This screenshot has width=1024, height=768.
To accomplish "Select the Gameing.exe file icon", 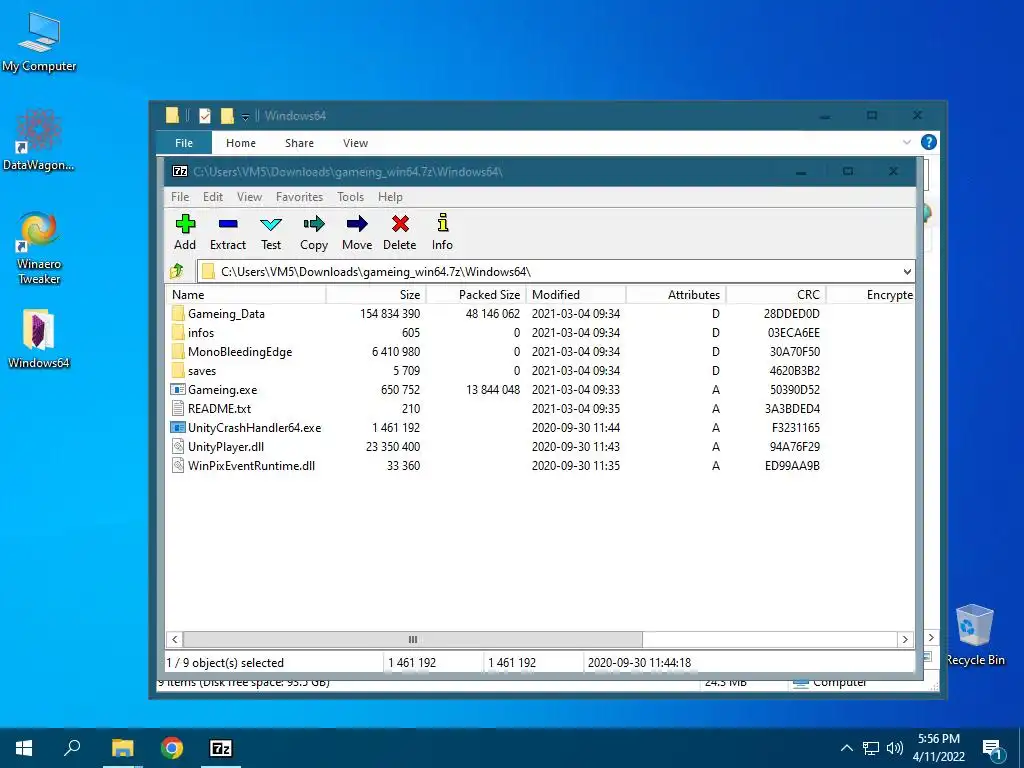I will click(178, 389).
